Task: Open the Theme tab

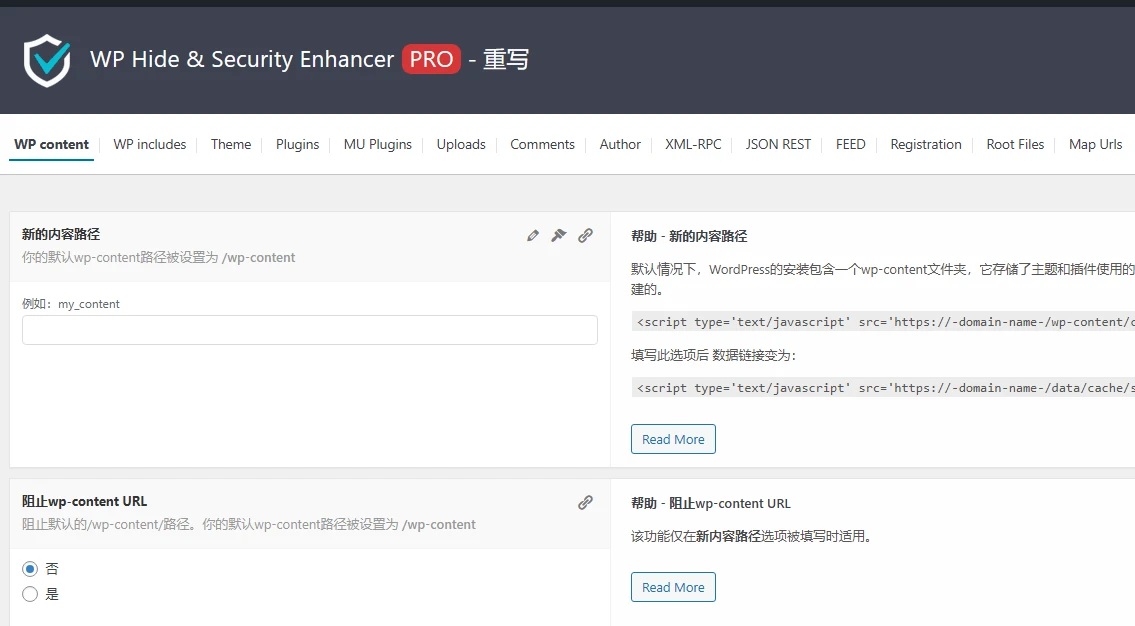Action: tap(231, 144)
